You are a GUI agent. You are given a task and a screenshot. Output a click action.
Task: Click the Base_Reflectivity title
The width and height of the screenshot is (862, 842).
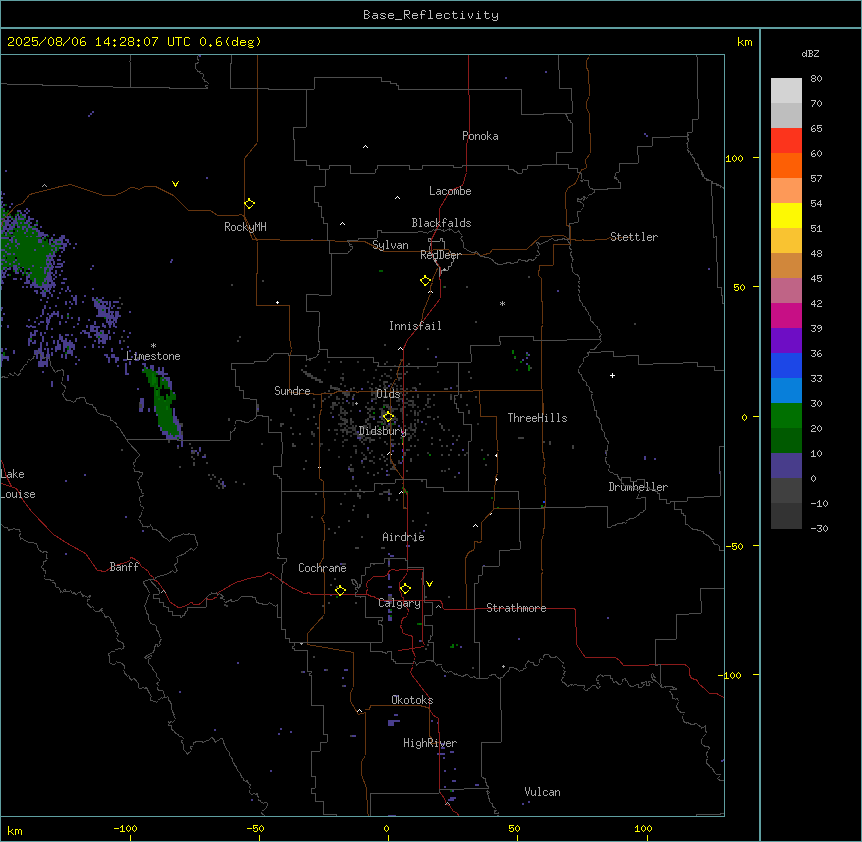point(431,15)
